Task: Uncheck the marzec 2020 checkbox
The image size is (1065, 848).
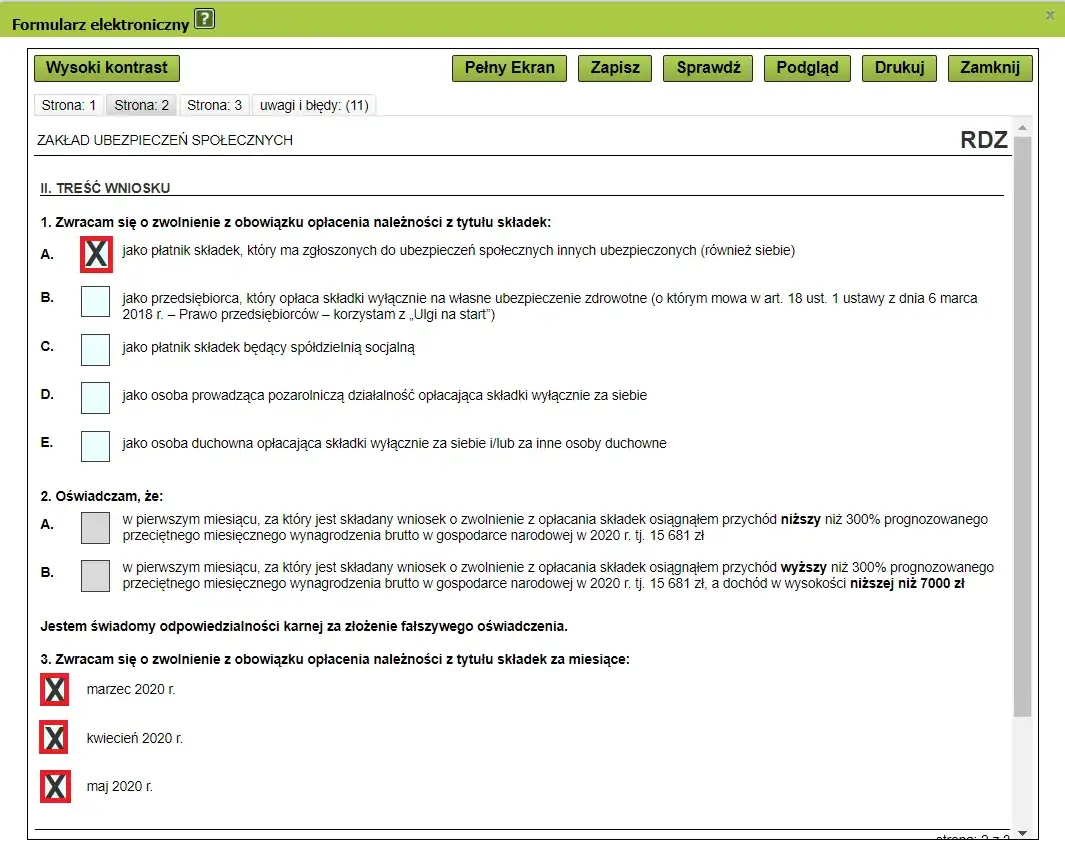Action: coord(54,689)
